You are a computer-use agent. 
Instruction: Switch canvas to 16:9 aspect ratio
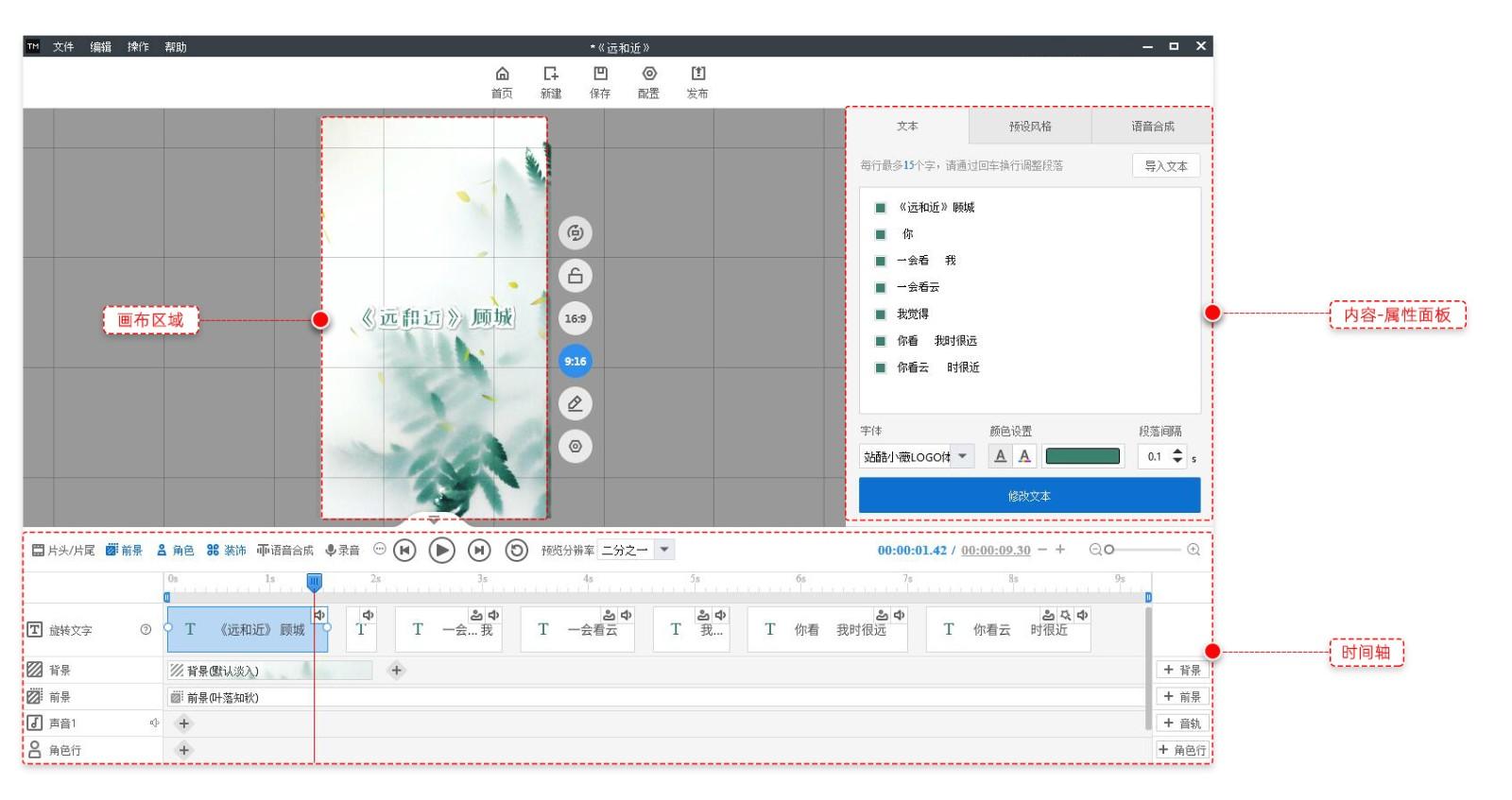[x=575, y=318]
